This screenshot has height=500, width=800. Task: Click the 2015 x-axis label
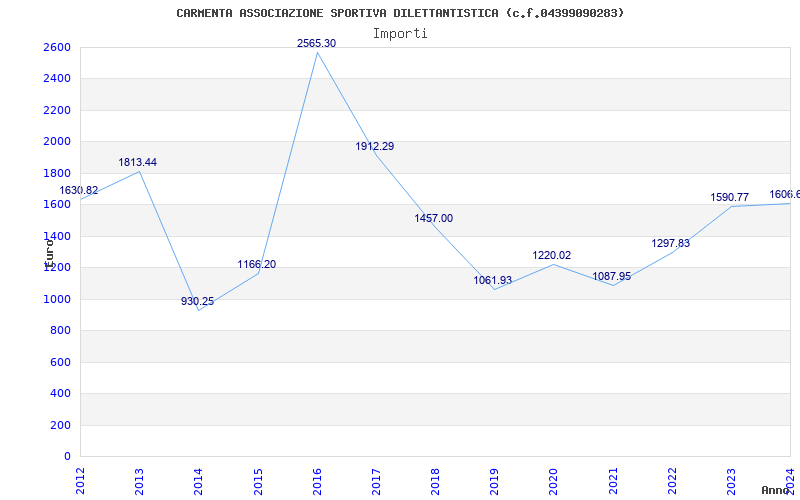click(258, 481)
